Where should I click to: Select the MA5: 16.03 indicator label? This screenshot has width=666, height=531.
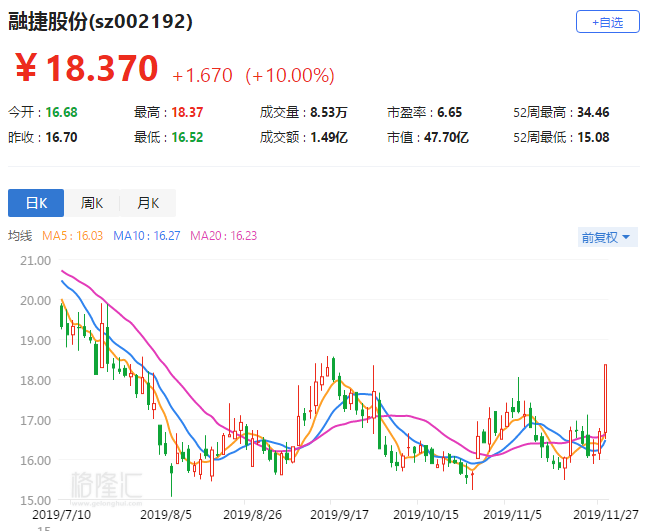coord(73,236)
